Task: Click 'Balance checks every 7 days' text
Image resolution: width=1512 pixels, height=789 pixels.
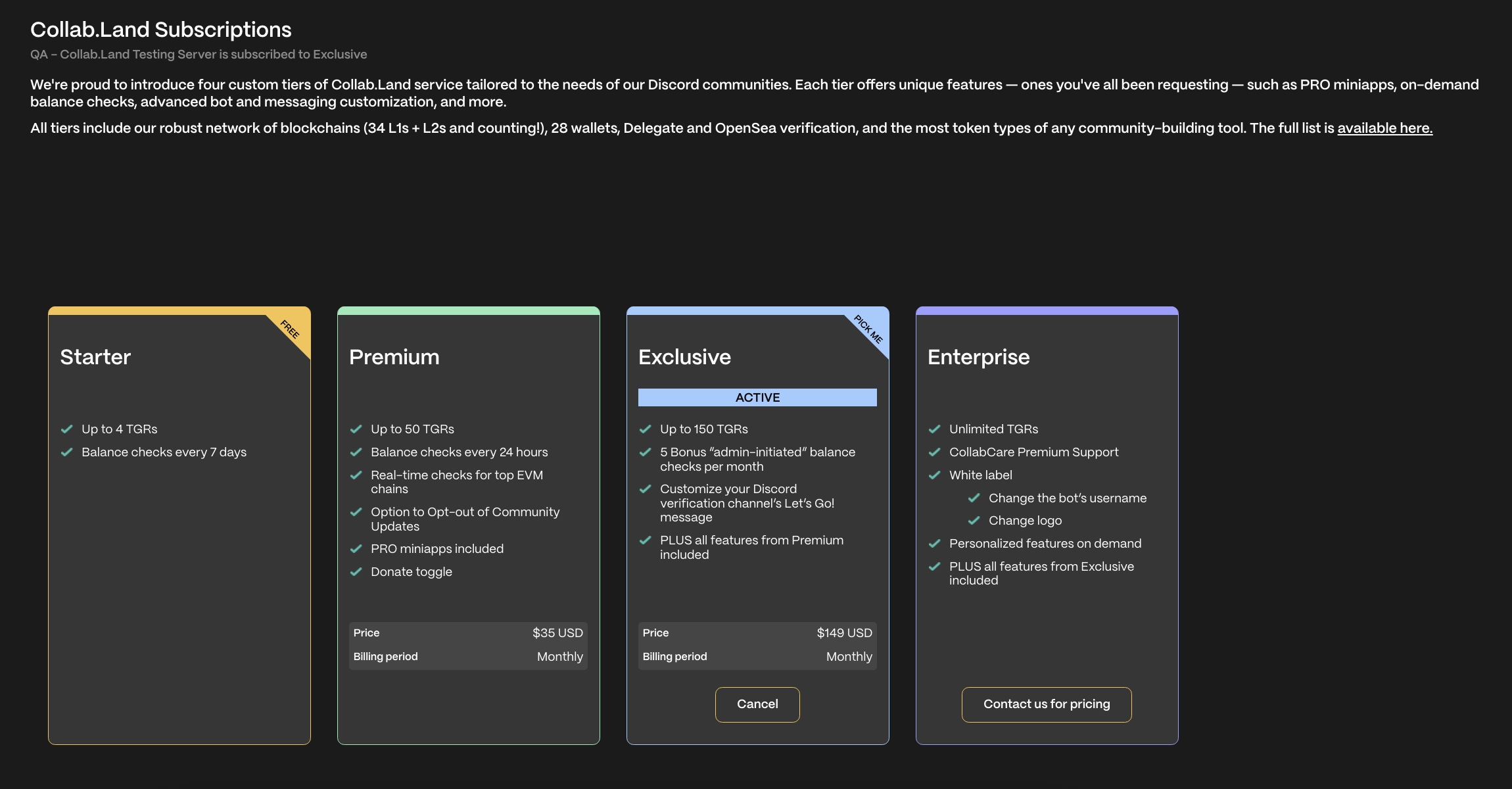Action: click(x=164, y=452)
